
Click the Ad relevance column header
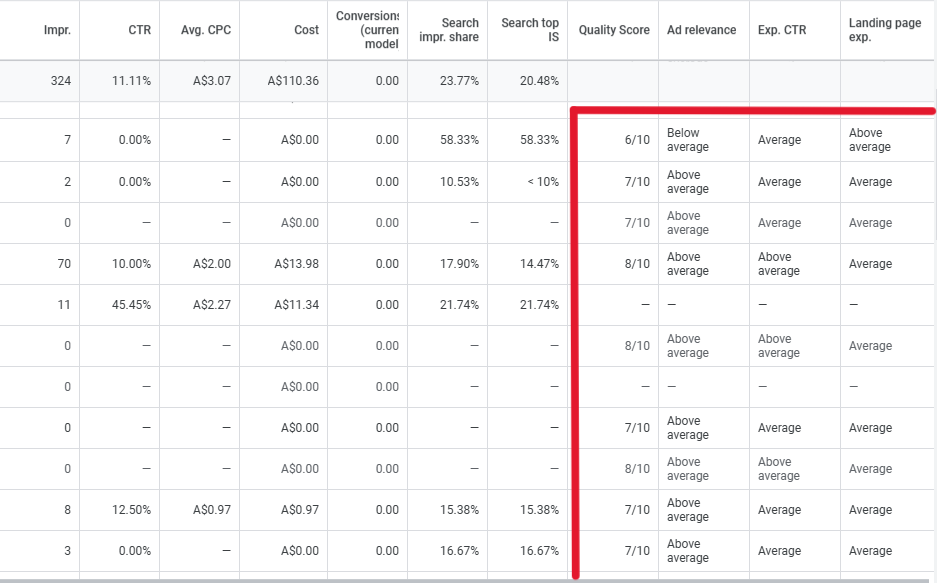(x=701, y=30)
